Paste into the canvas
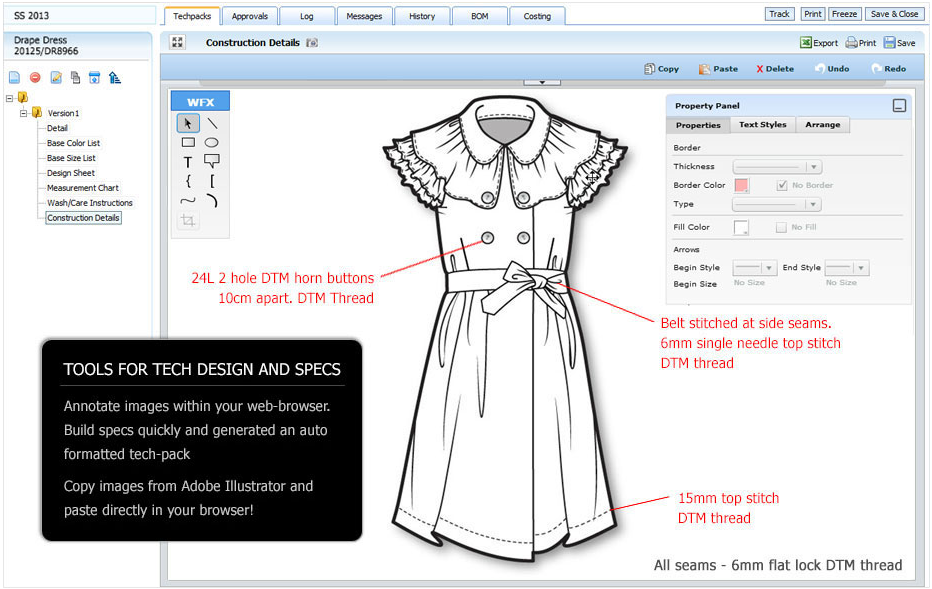The image size is (932, 589). (x=718, y=69)
